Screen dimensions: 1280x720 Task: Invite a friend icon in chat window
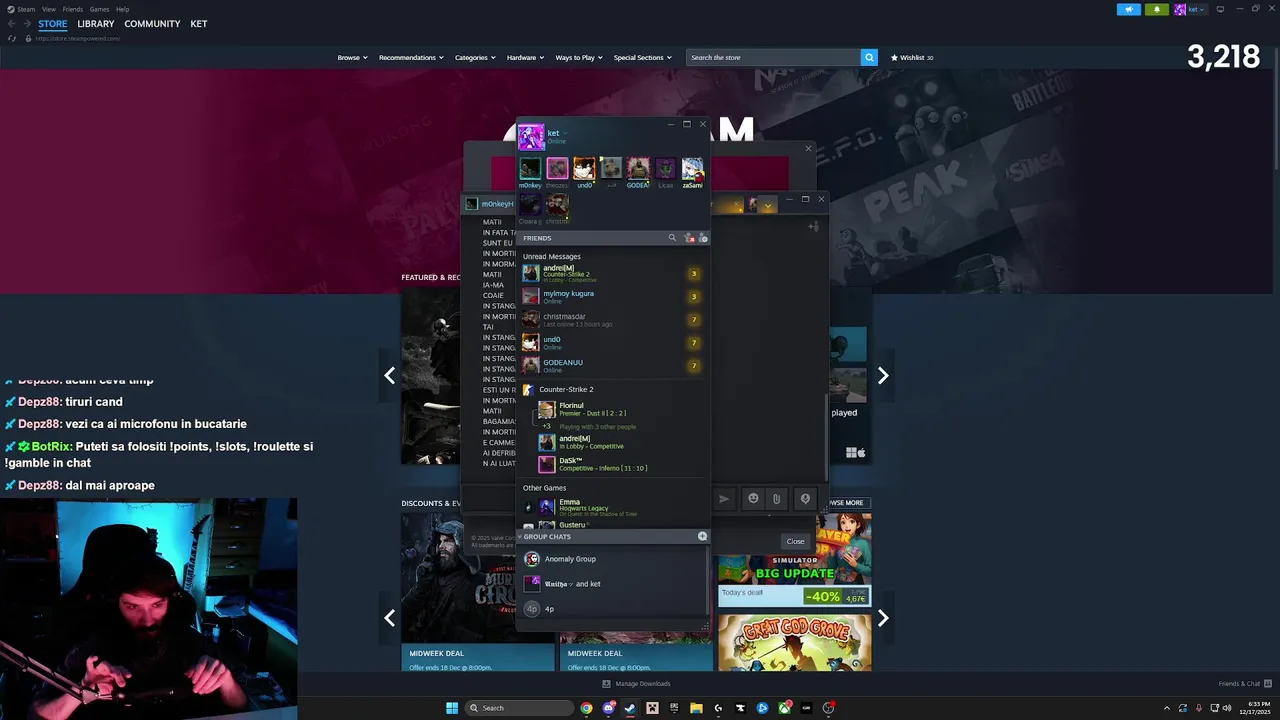pyautogui.click(x=813, y=226)
